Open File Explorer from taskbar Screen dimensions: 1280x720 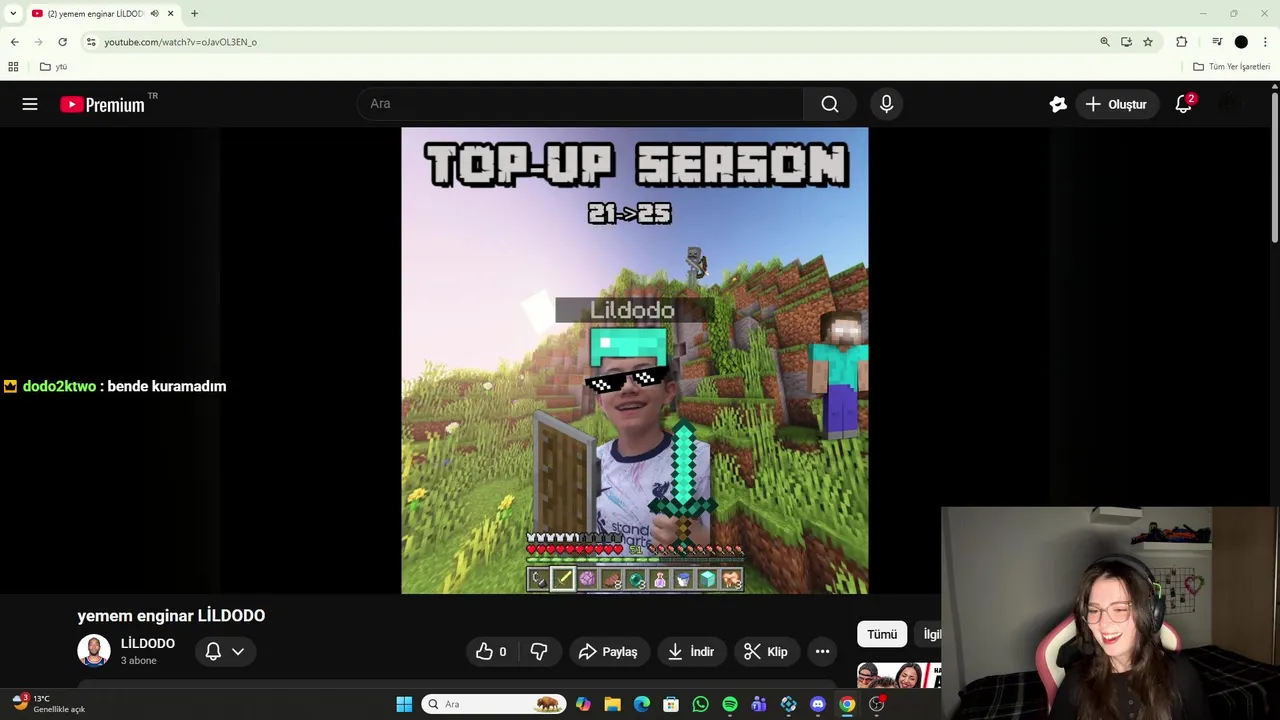(x=612, y=704)
